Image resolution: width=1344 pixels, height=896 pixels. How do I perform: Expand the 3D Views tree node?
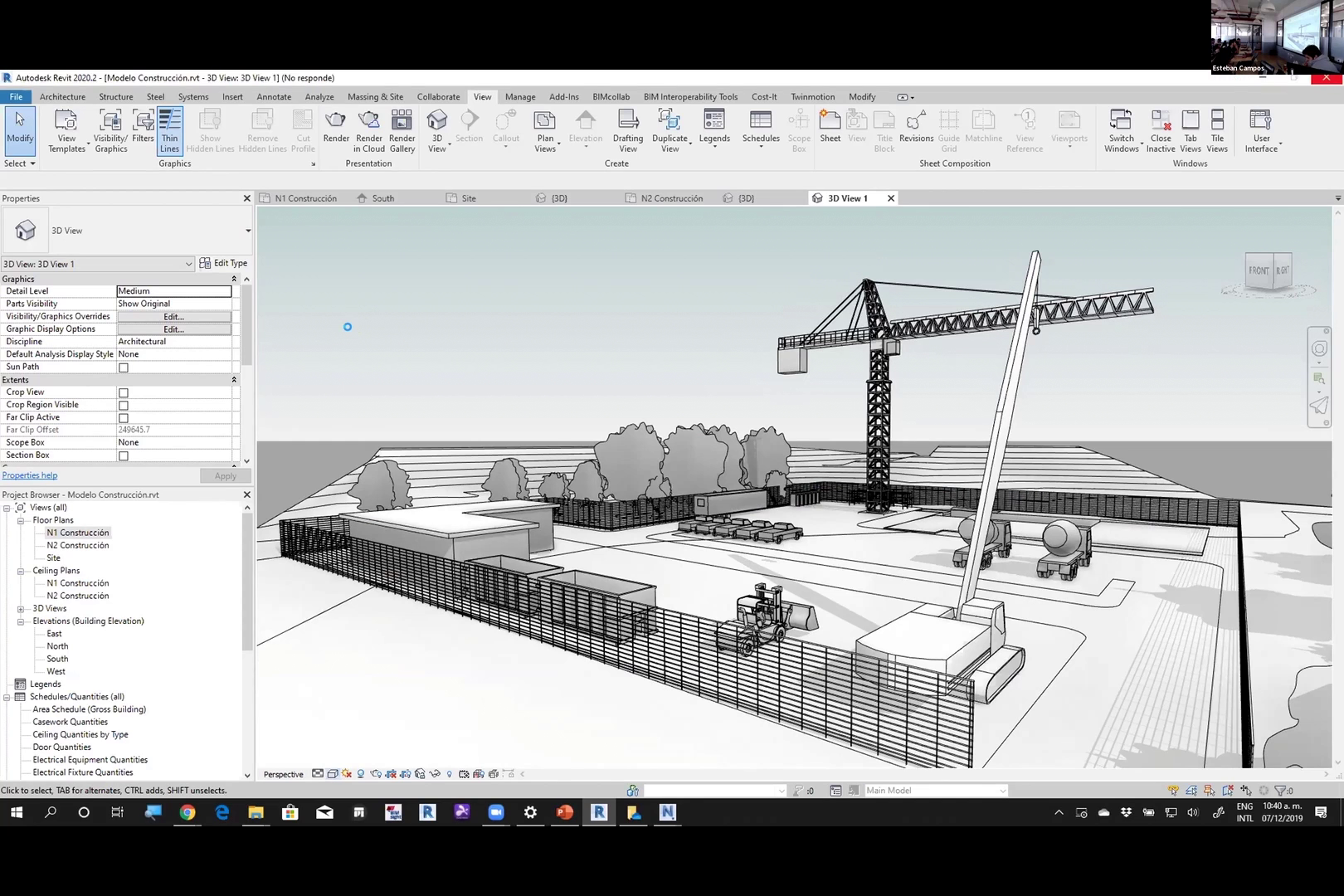click(21, 609)
